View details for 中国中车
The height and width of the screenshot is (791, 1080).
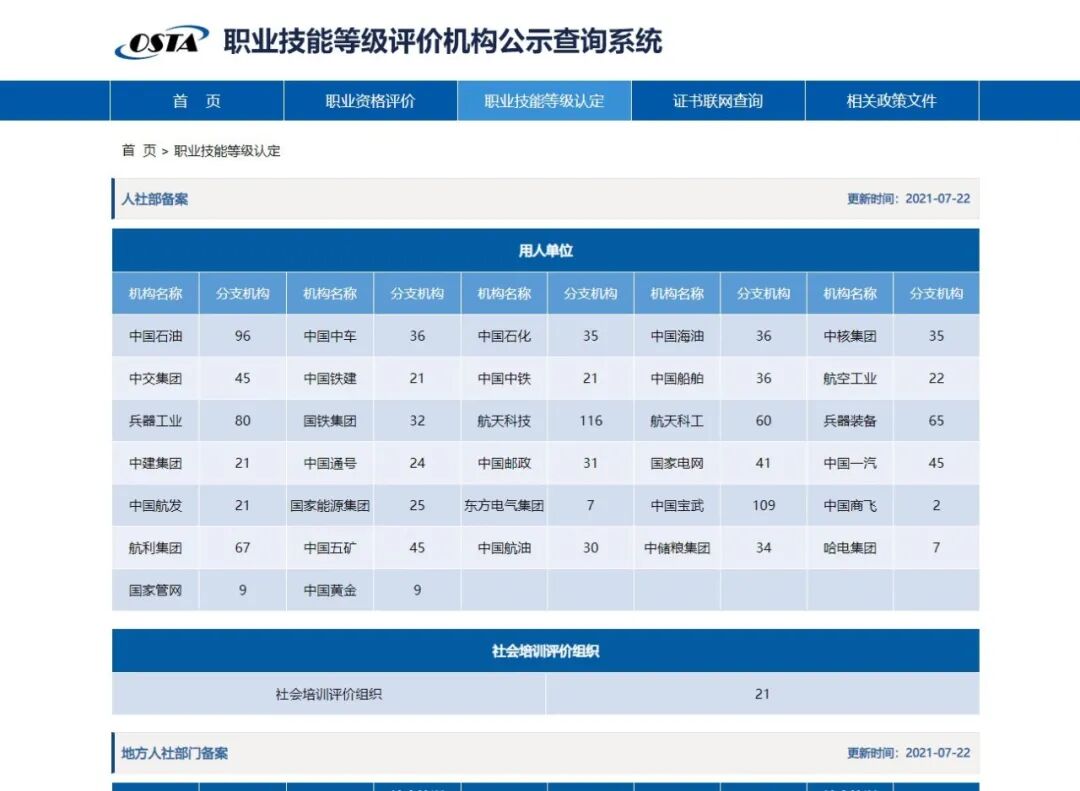tap(329, 336)
